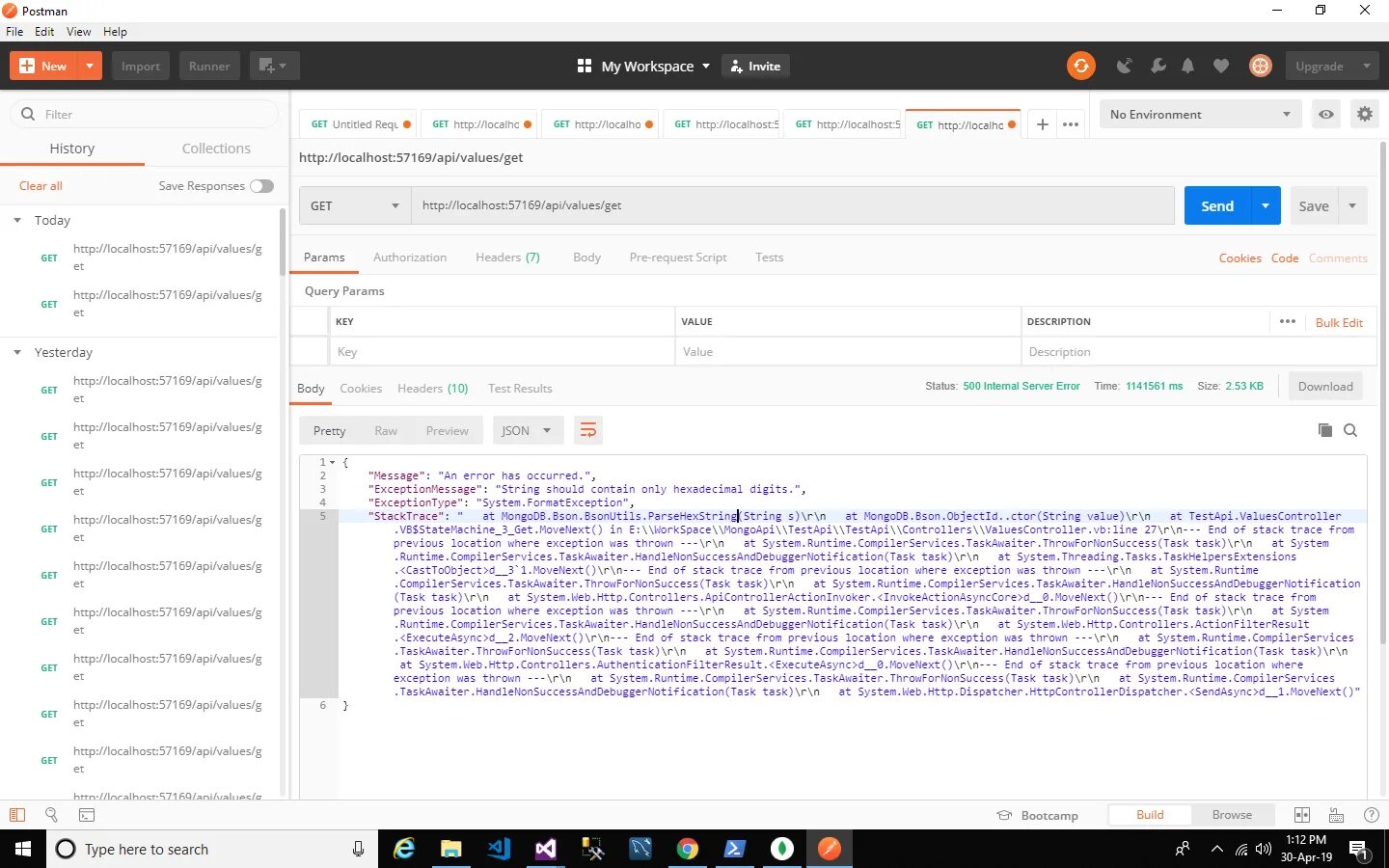Add a new request tab with plus

[1042, 124]
